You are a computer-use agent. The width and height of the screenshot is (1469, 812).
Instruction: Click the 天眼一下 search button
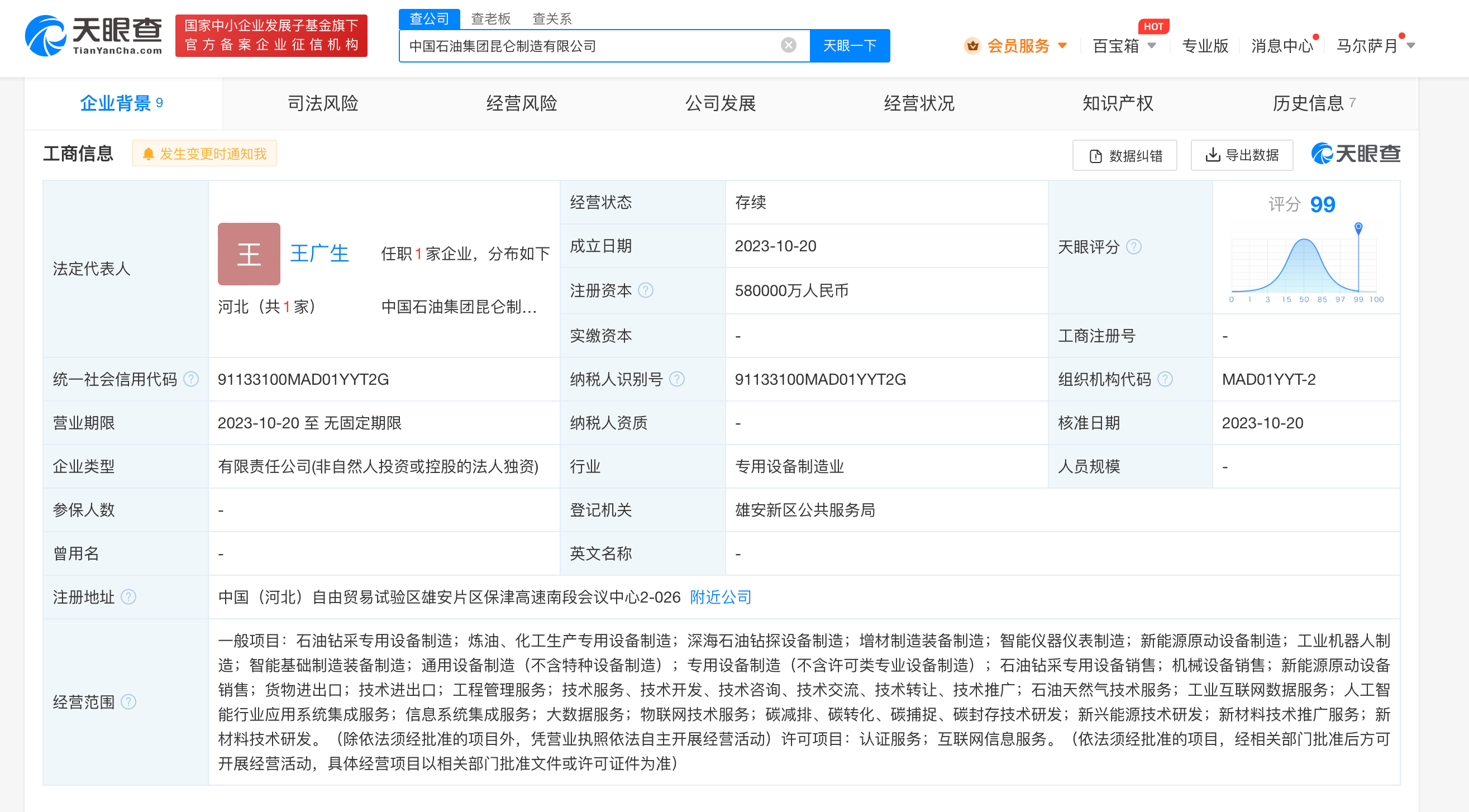(849, 46)
